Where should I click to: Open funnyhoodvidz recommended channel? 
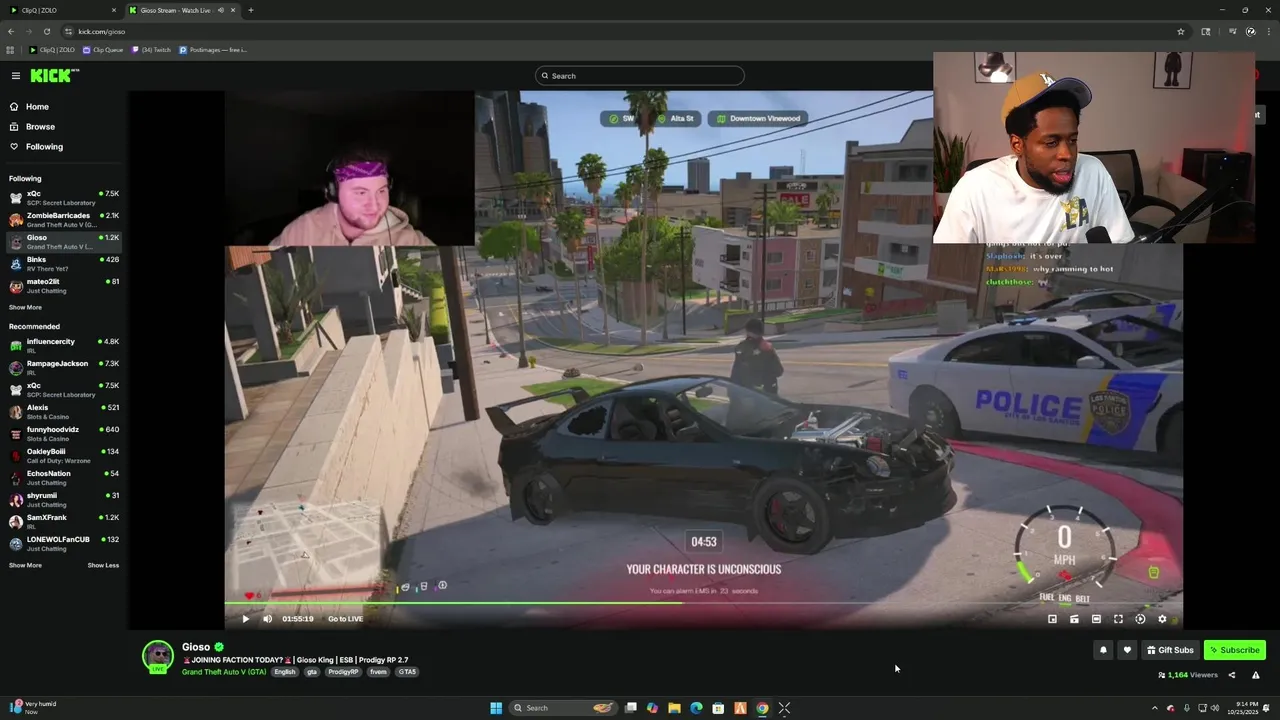64,434
